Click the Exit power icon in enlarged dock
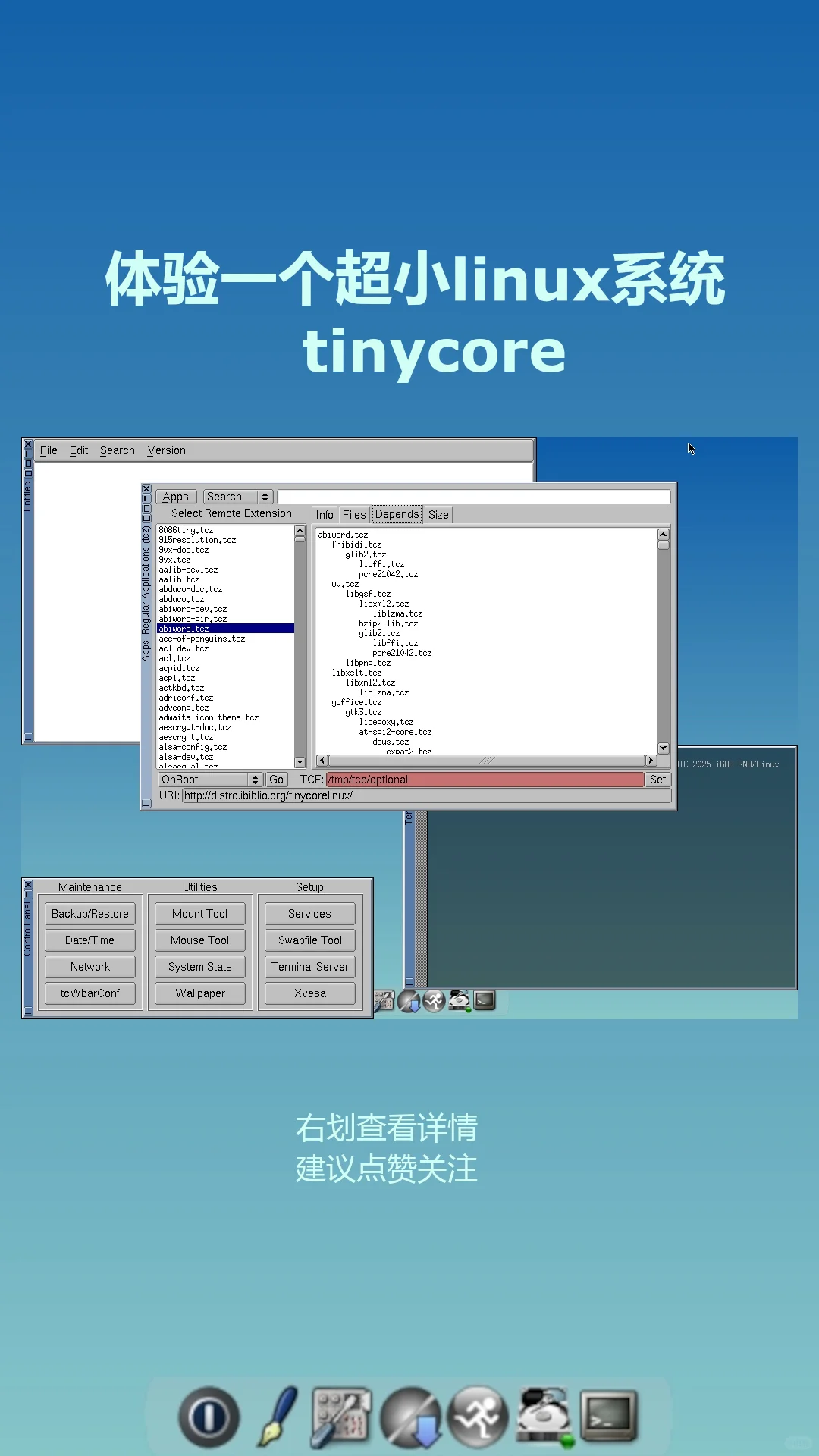This screenshot has height=1456, width=819. tap(209, 1416)
